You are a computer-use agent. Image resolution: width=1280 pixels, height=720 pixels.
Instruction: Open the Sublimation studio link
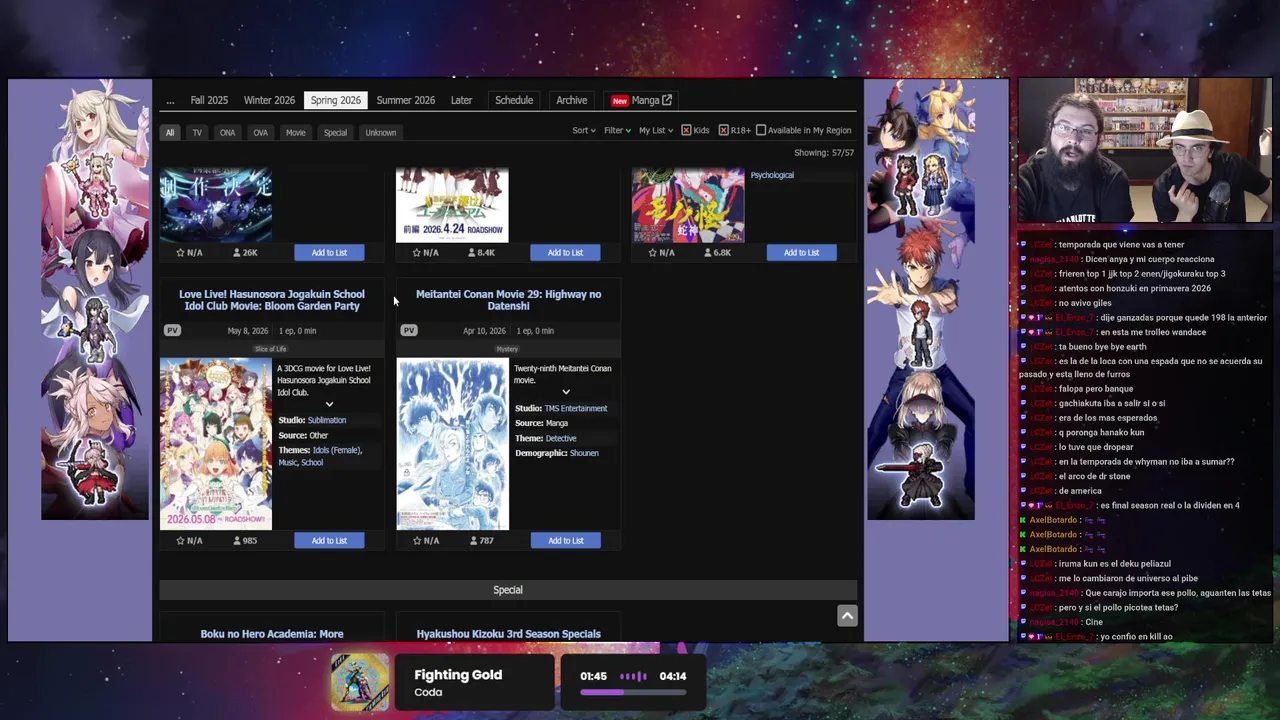pyautogui.click(x=327, y=420)
